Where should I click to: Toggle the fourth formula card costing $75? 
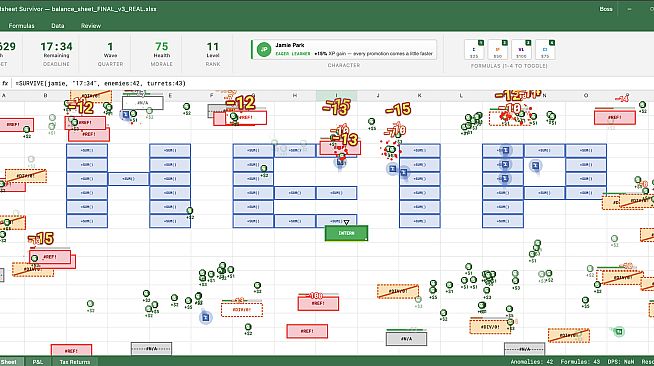[545, 50]
